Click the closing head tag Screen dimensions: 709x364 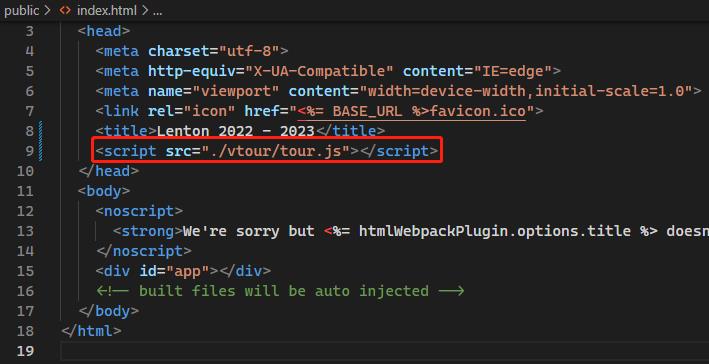[109, 171]
